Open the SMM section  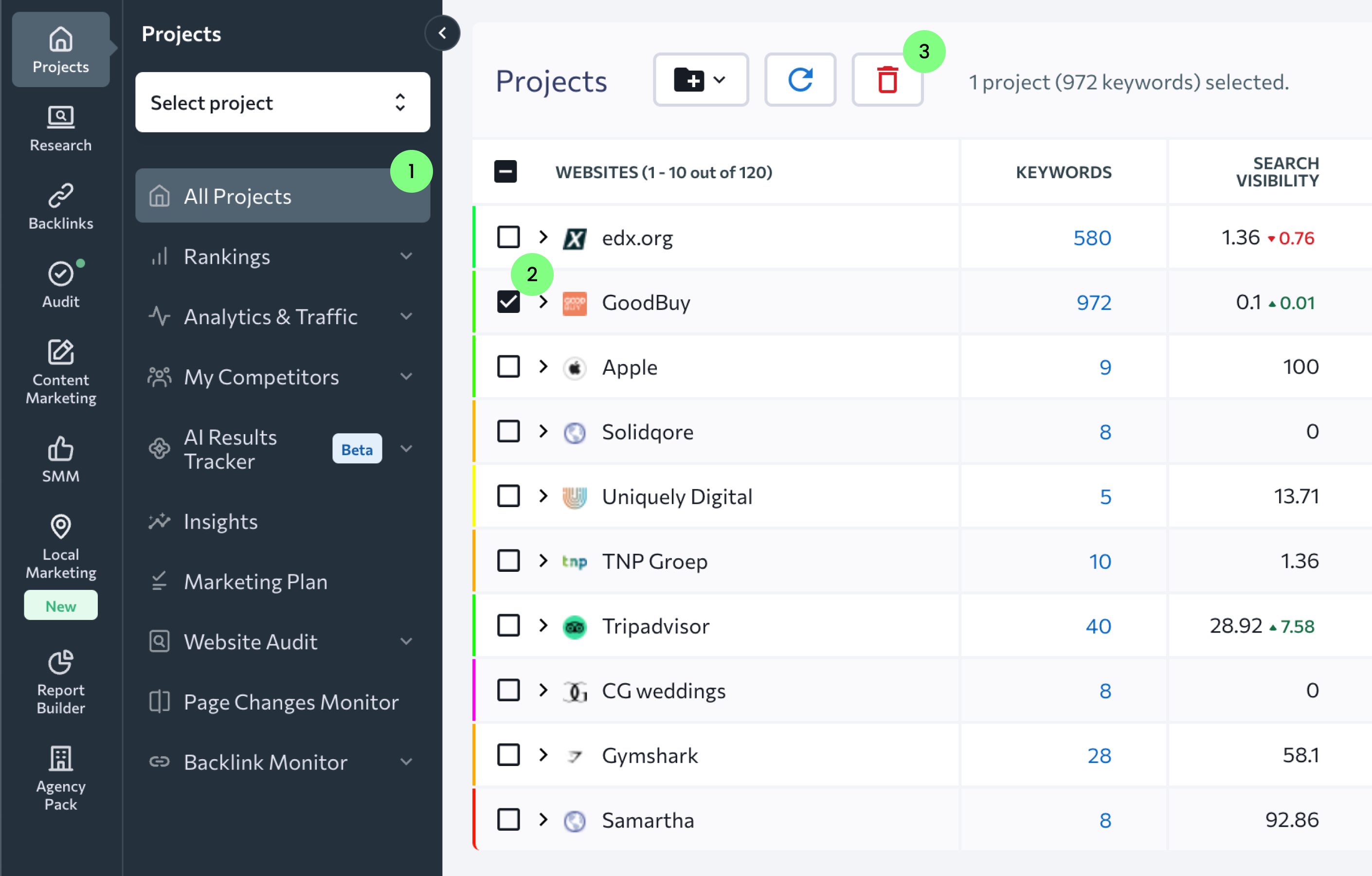point(60,459)
